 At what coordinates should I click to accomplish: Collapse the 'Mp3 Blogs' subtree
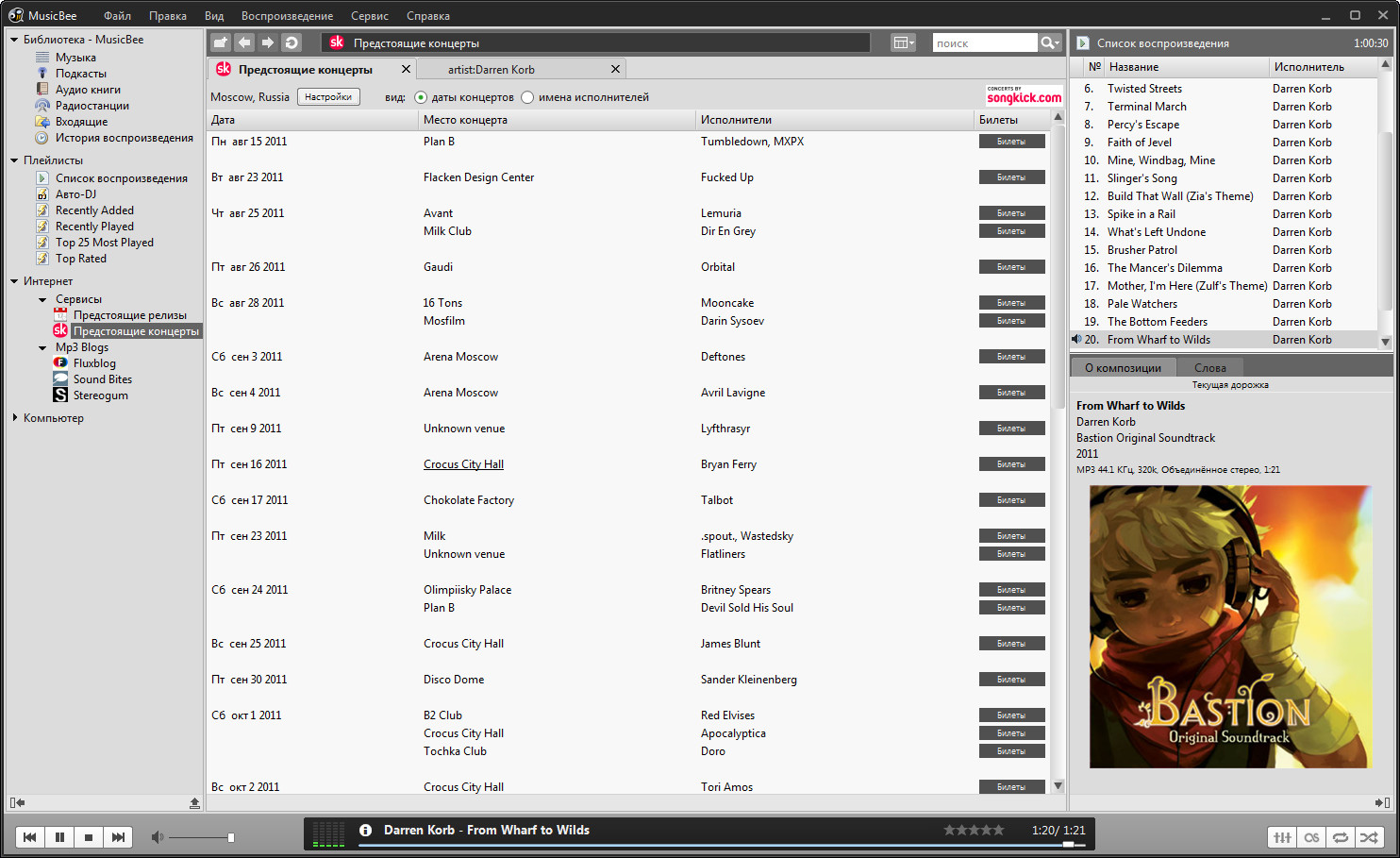[x=42, y=347]
